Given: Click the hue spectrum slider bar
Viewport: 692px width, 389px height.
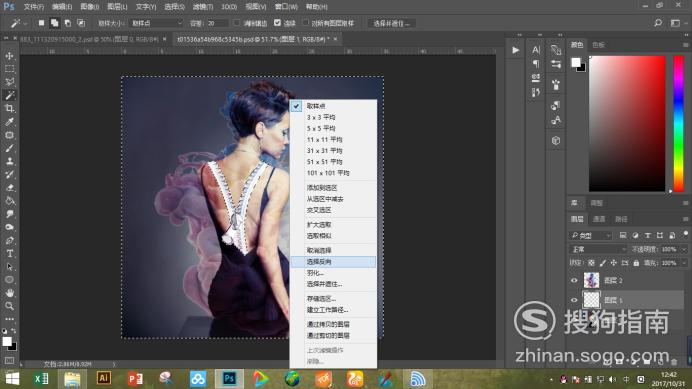Looking at the screenshot, I should pos(678,124).
